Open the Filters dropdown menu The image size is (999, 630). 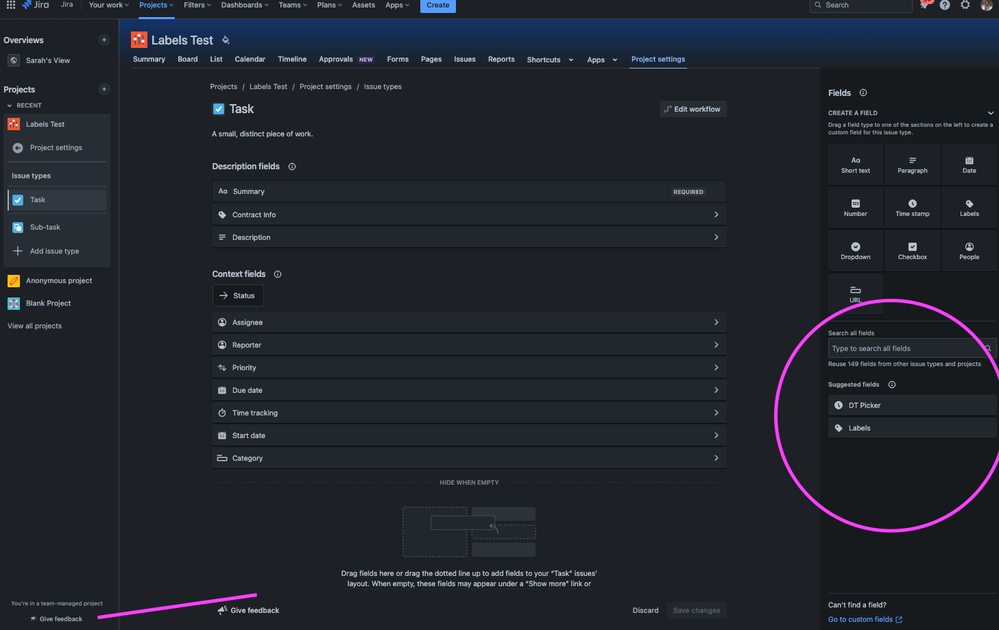pyautogui.click(x=197, y=5)
